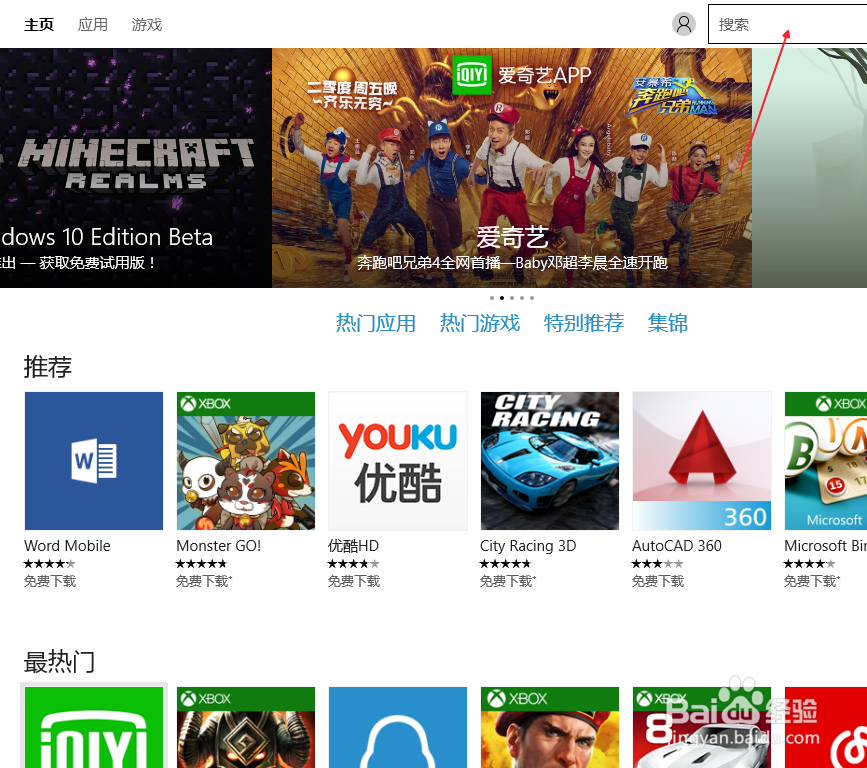The image size is (867, 768).
Task: Open the QQ penguin app tile
Action: [x=398, y=727]
